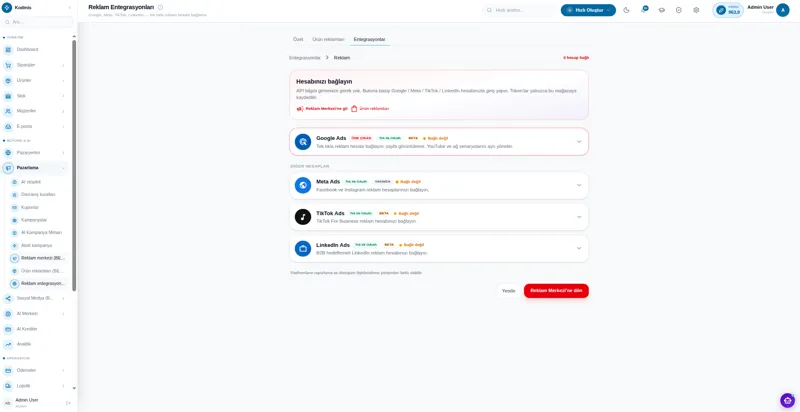
Task: Click the Meta Ads globe icon
Action: (303, 185)
